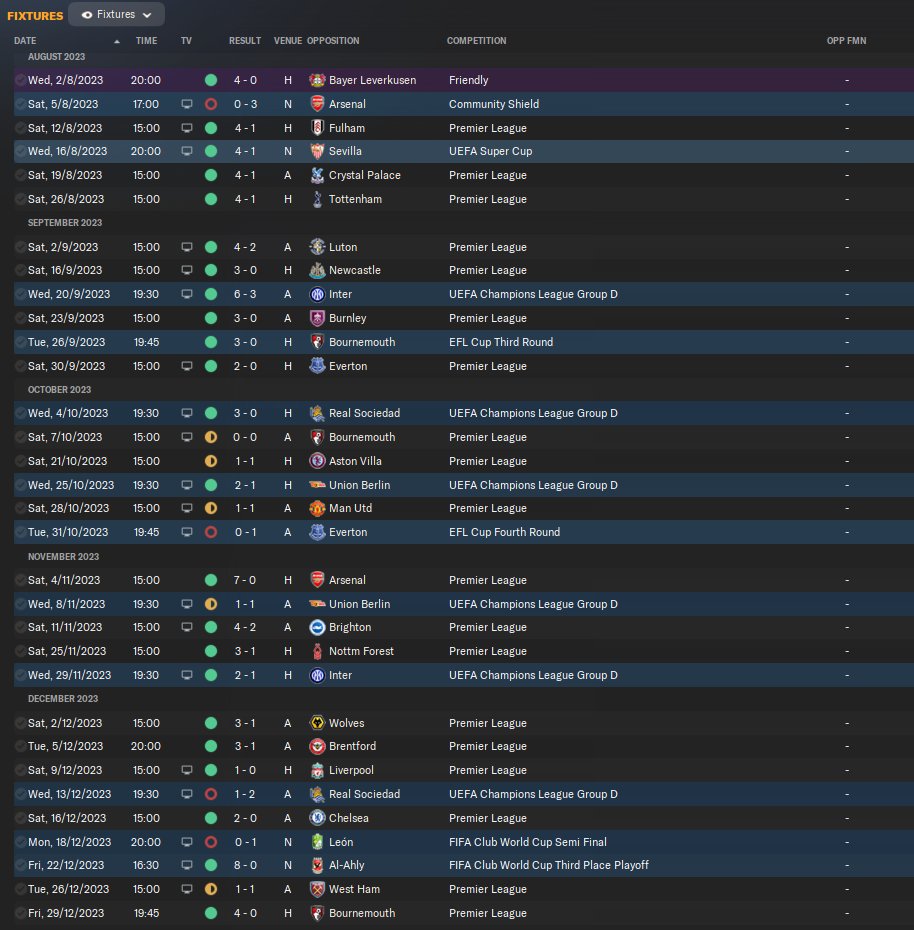Click the FIFA Club World Cup Third Place Playoff text
This screenshot has width=914, height=930.
pos(549,865)
